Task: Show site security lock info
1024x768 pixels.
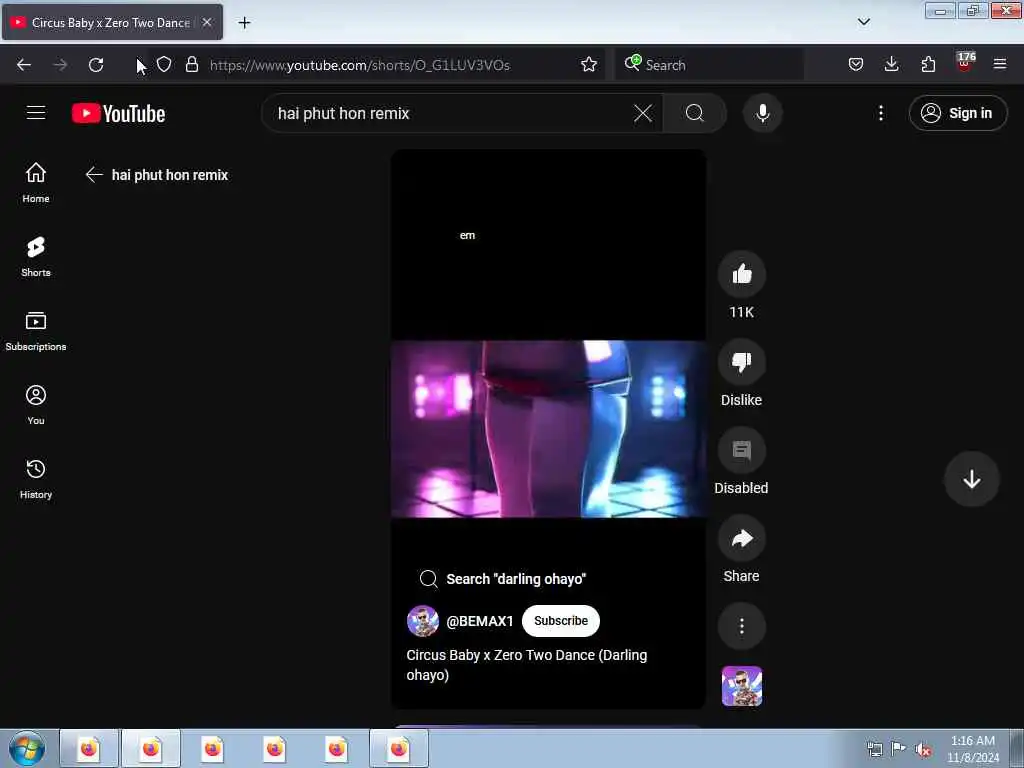Action: 191,65
